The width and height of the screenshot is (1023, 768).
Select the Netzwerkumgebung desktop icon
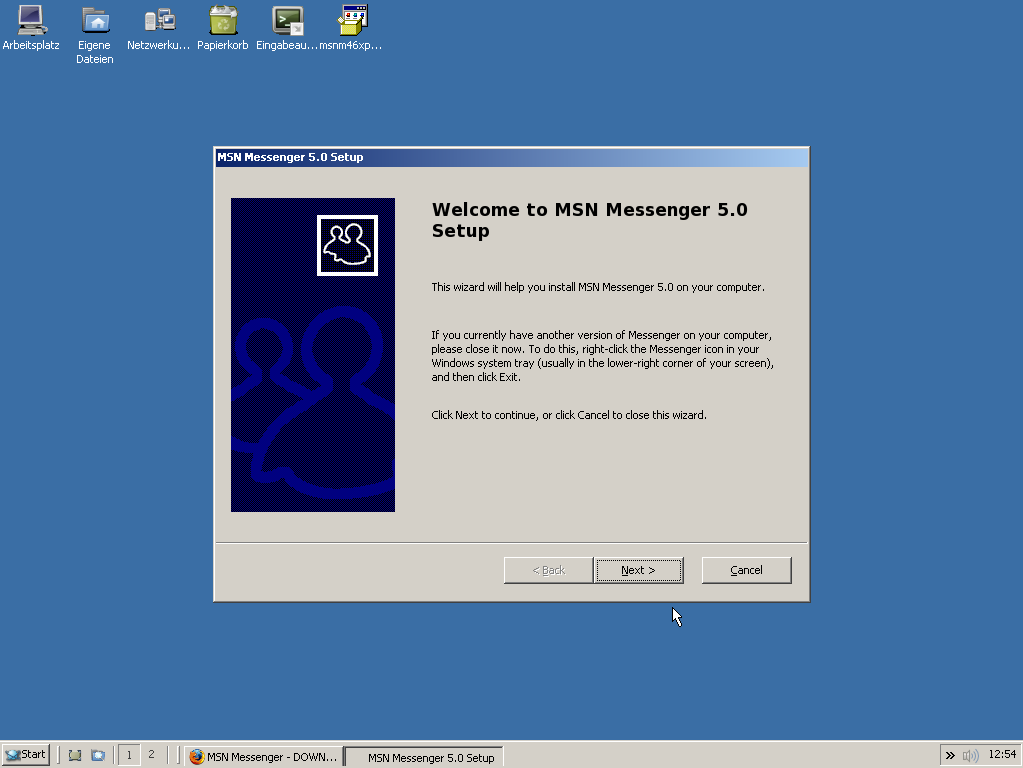pos(159,27)
